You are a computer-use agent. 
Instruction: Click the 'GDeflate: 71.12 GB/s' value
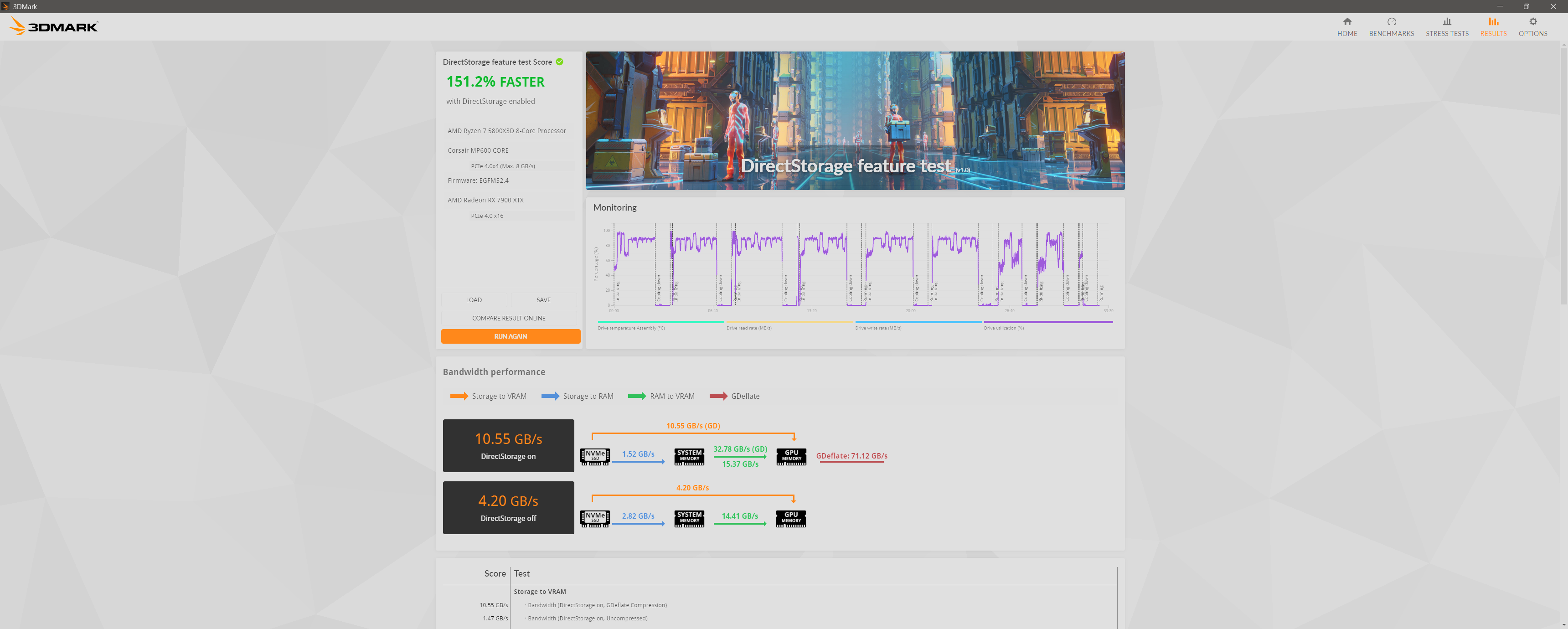click(851, 455)
